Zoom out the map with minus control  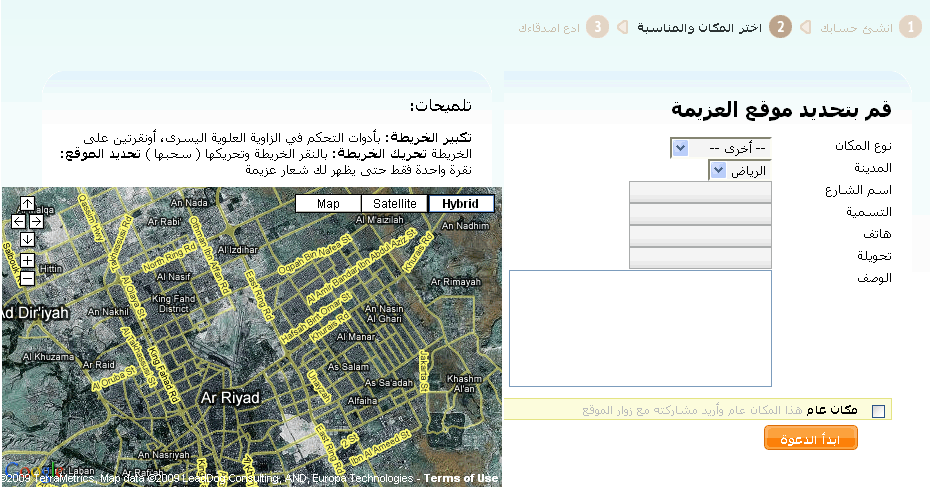27,278
